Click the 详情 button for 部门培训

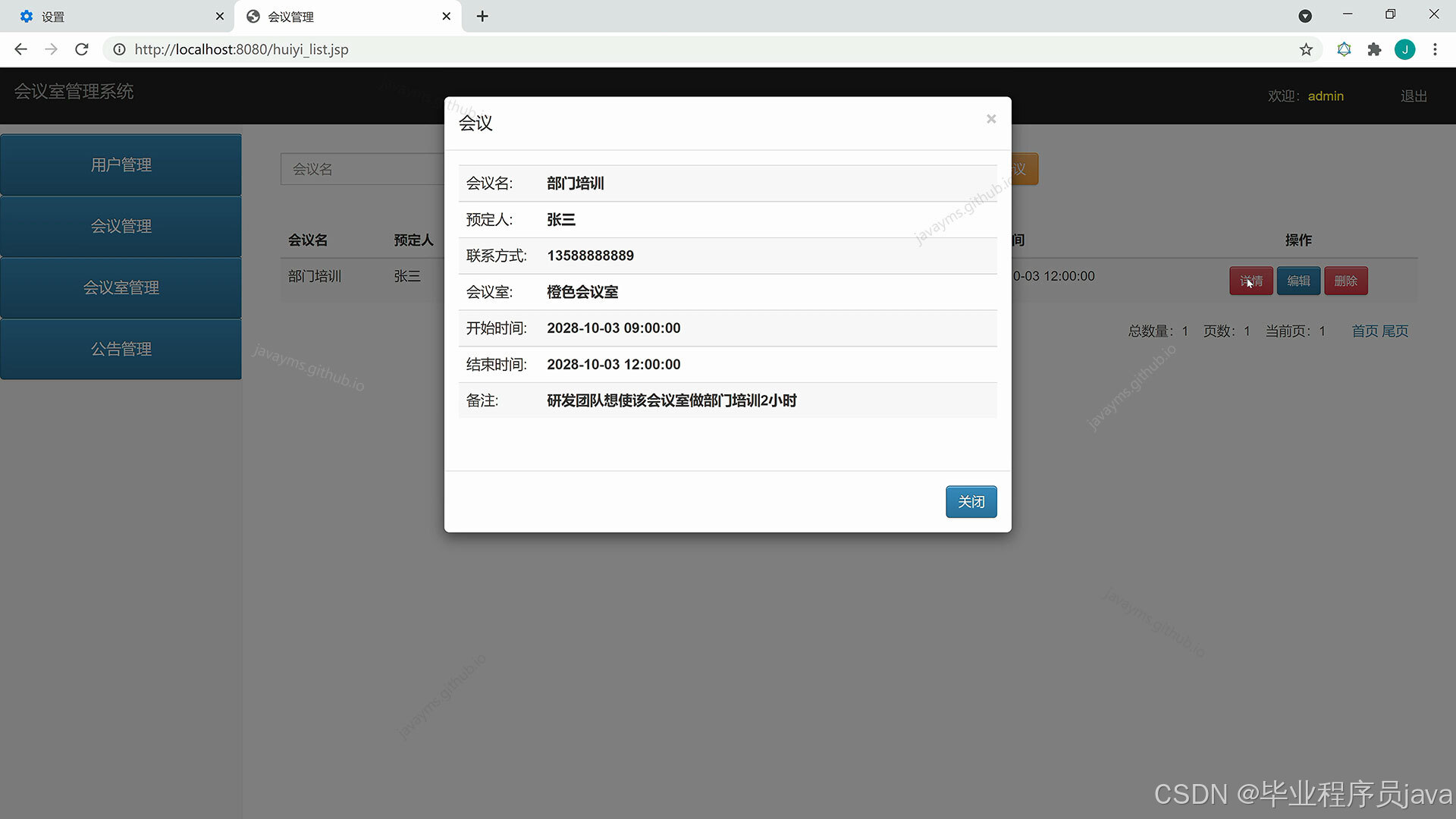(x=1250, y=281)
